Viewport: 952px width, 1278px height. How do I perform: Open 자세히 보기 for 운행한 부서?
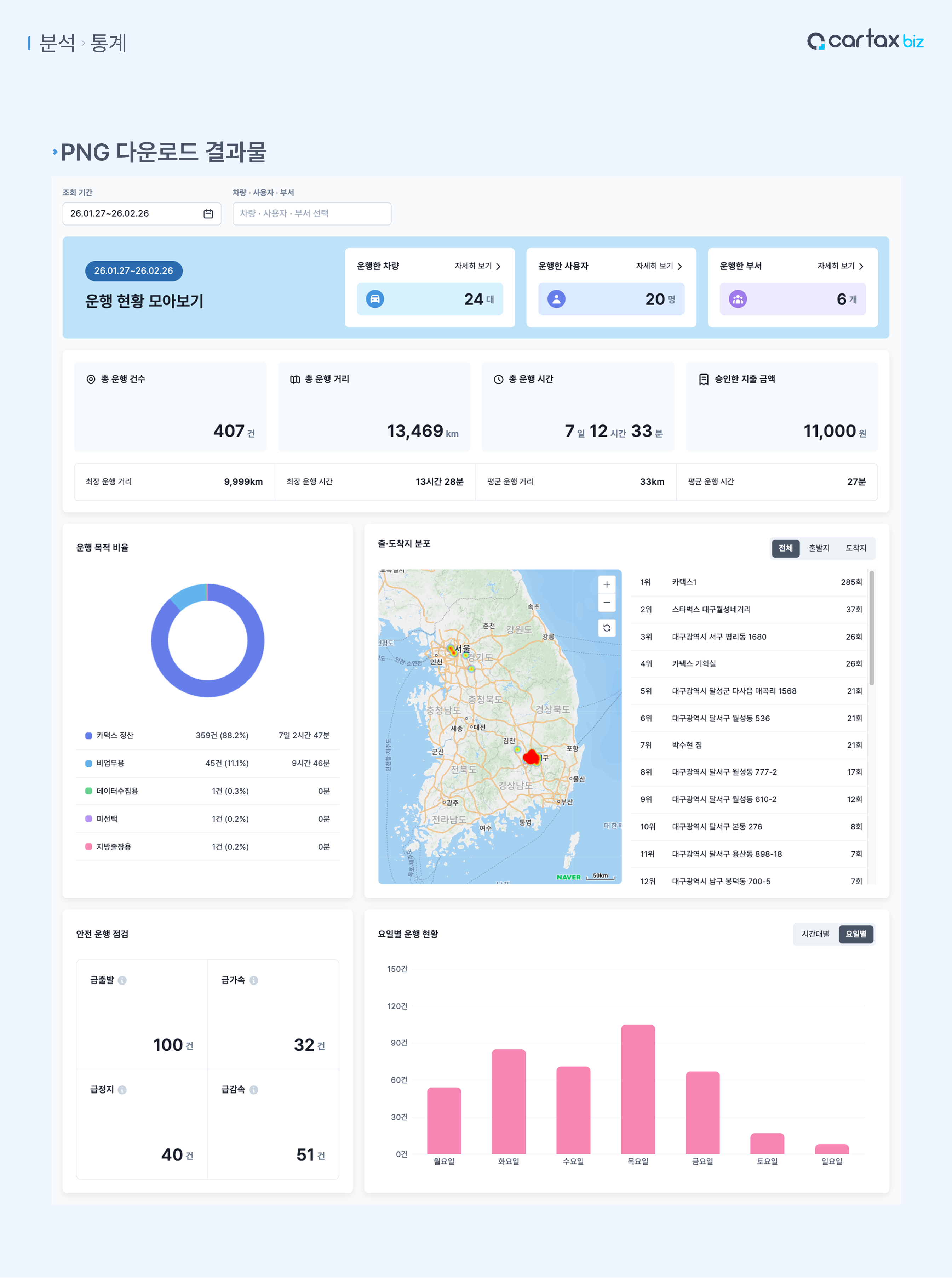click(840, 266)
